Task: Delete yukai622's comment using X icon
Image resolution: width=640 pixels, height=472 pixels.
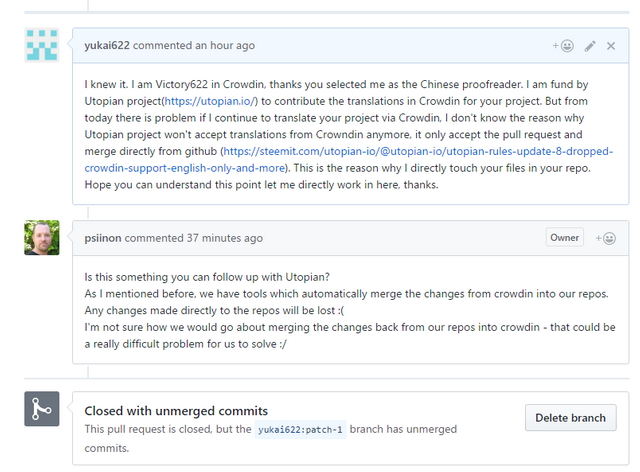Action: (611, 46)
